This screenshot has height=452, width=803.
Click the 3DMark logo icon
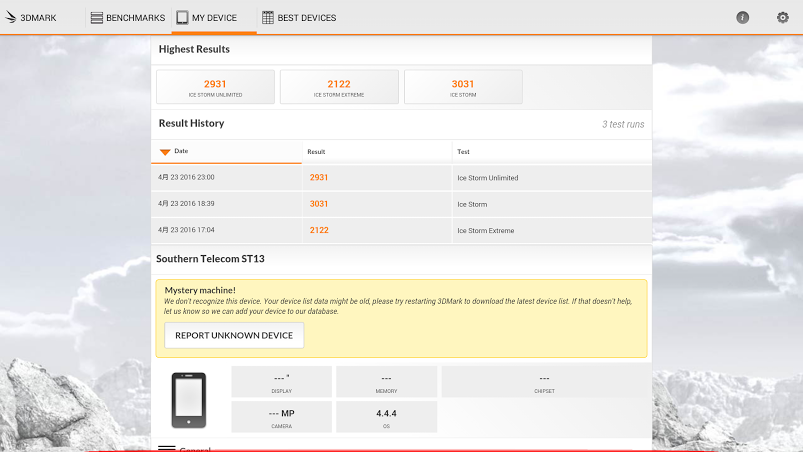(x=11, y=17)
